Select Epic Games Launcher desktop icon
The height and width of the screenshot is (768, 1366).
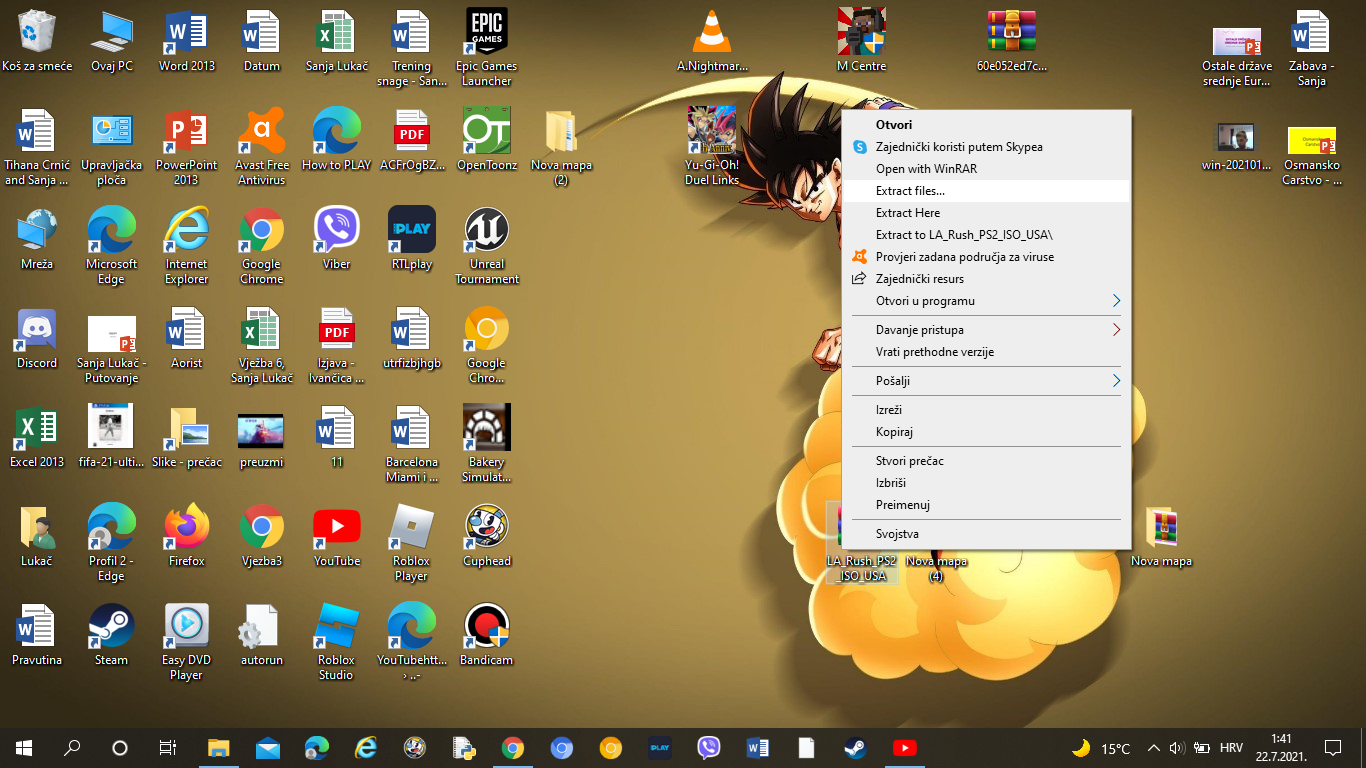[487, 48]
